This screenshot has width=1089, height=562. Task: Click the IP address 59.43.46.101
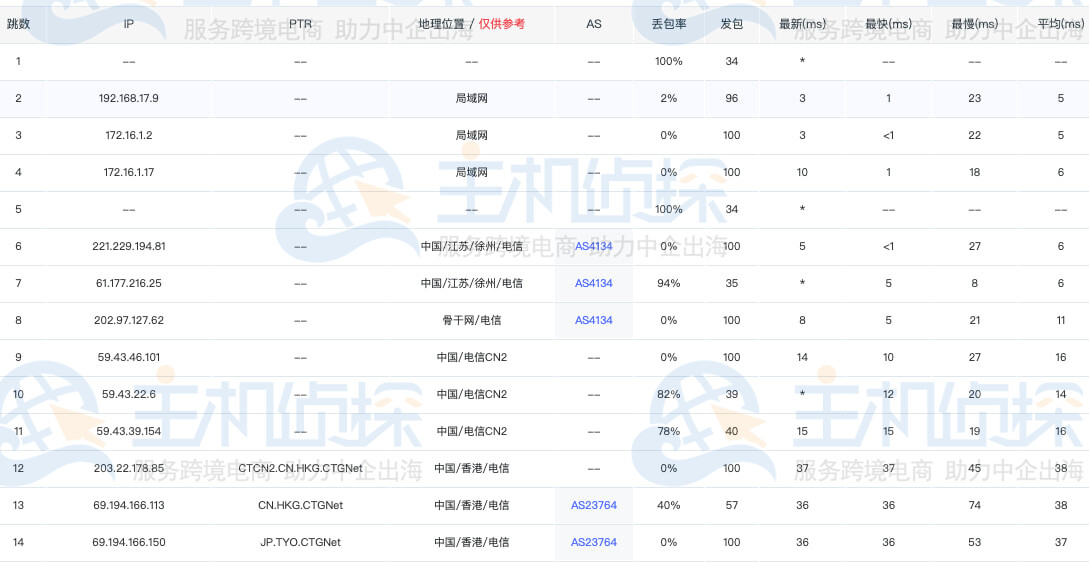click(128, 357)
